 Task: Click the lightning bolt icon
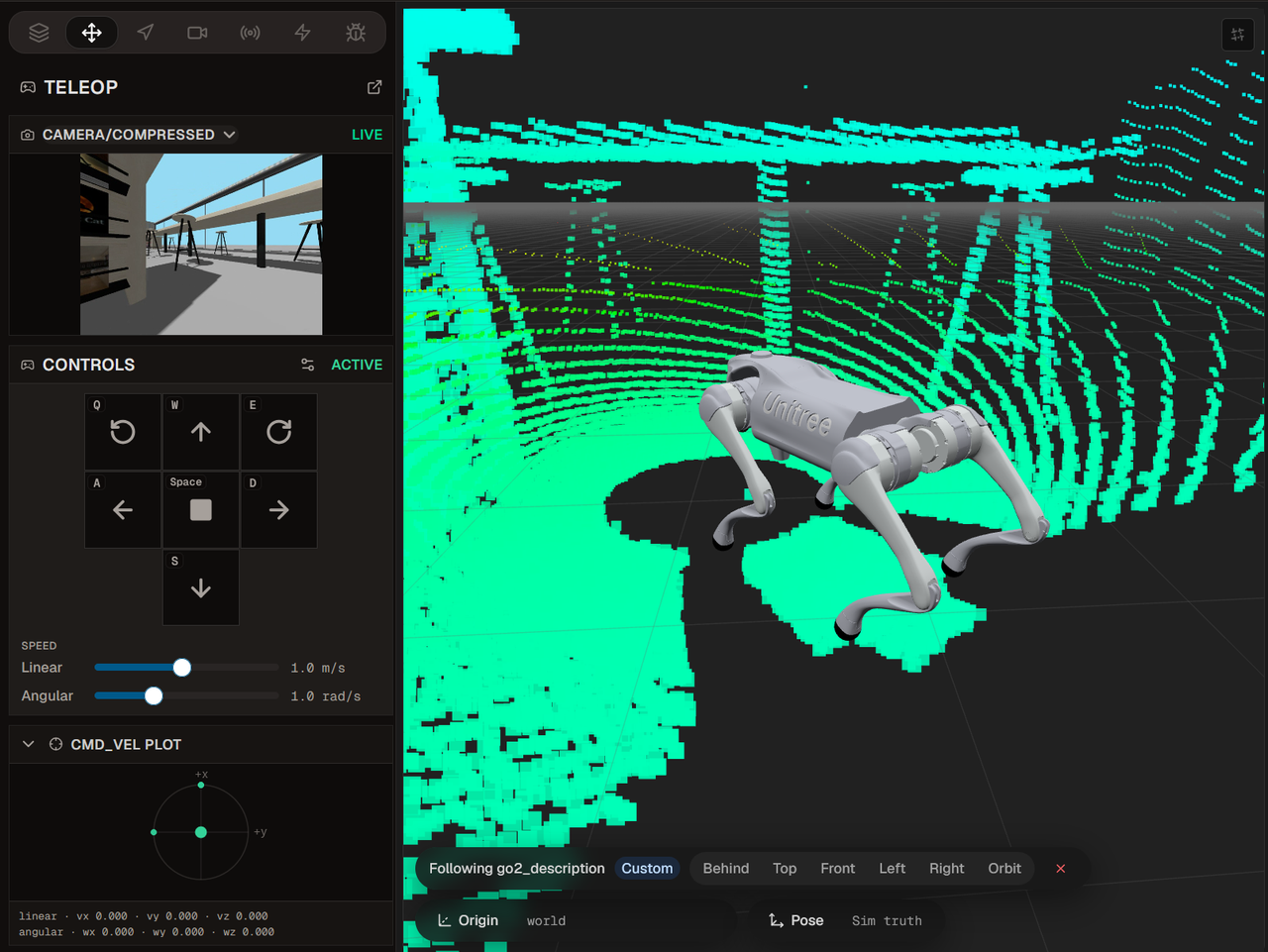pos(303,33)
